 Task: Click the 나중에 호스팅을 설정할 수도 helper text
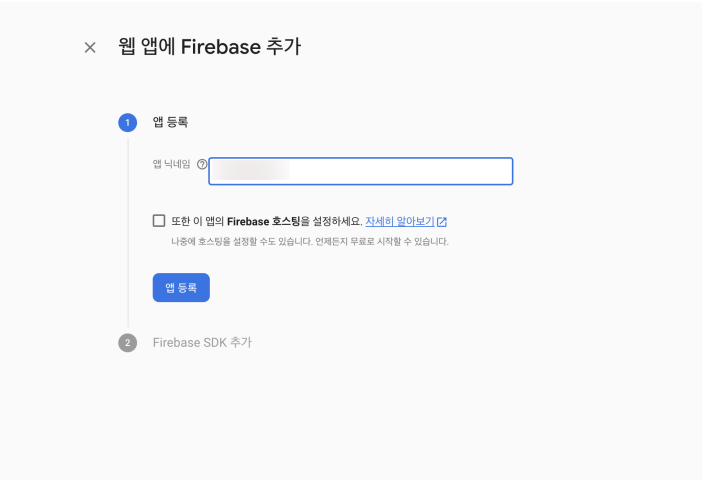click(x=242, y=242)
